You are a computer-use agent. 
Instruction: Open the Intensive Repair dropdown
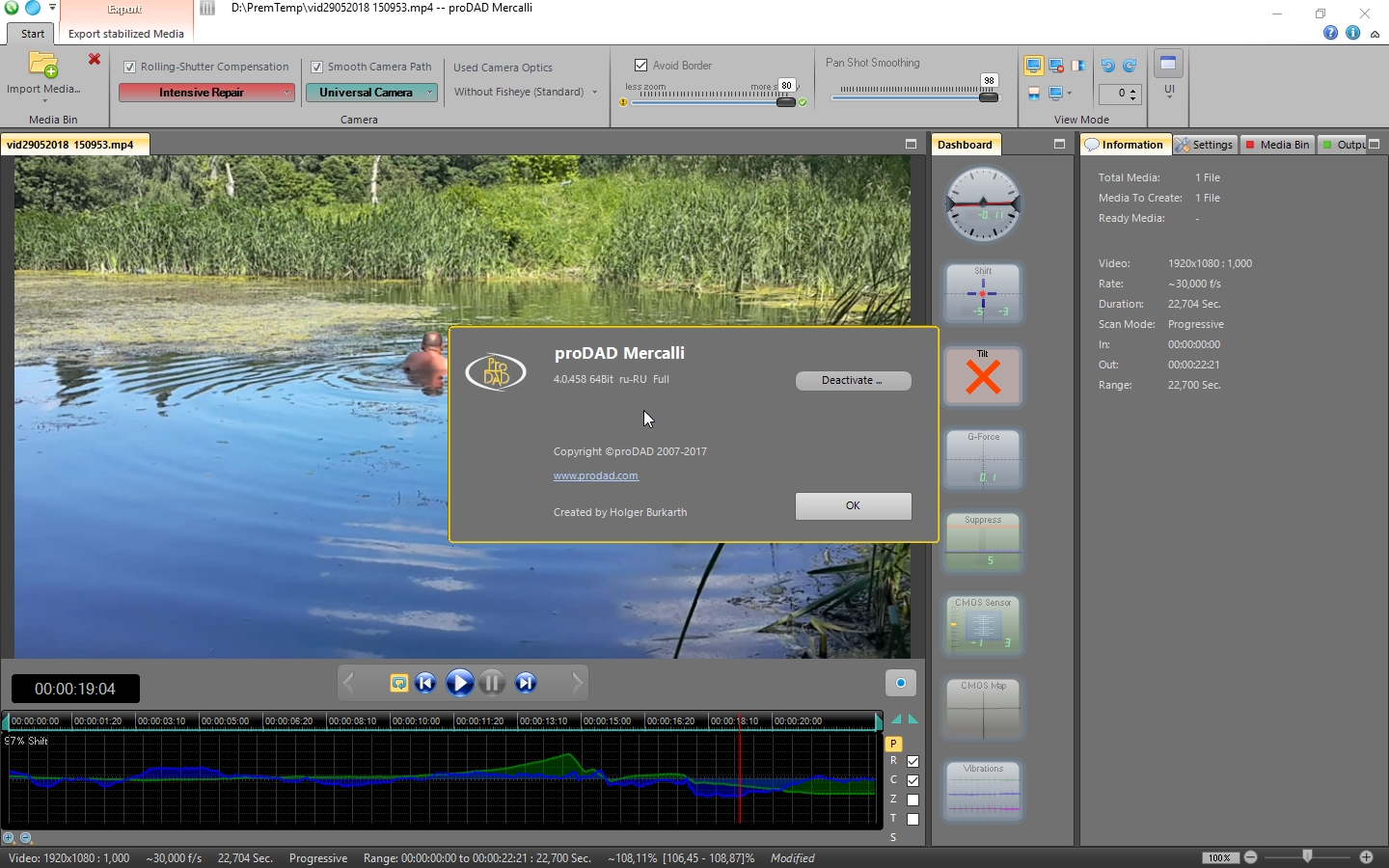click(x=206, y=93)
